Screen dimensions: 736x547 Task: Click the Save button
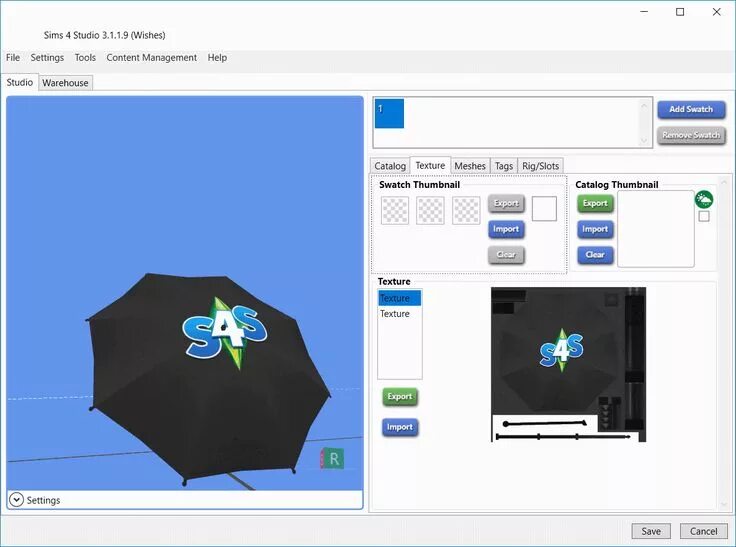pyautogui.click(x=651, y=531)
